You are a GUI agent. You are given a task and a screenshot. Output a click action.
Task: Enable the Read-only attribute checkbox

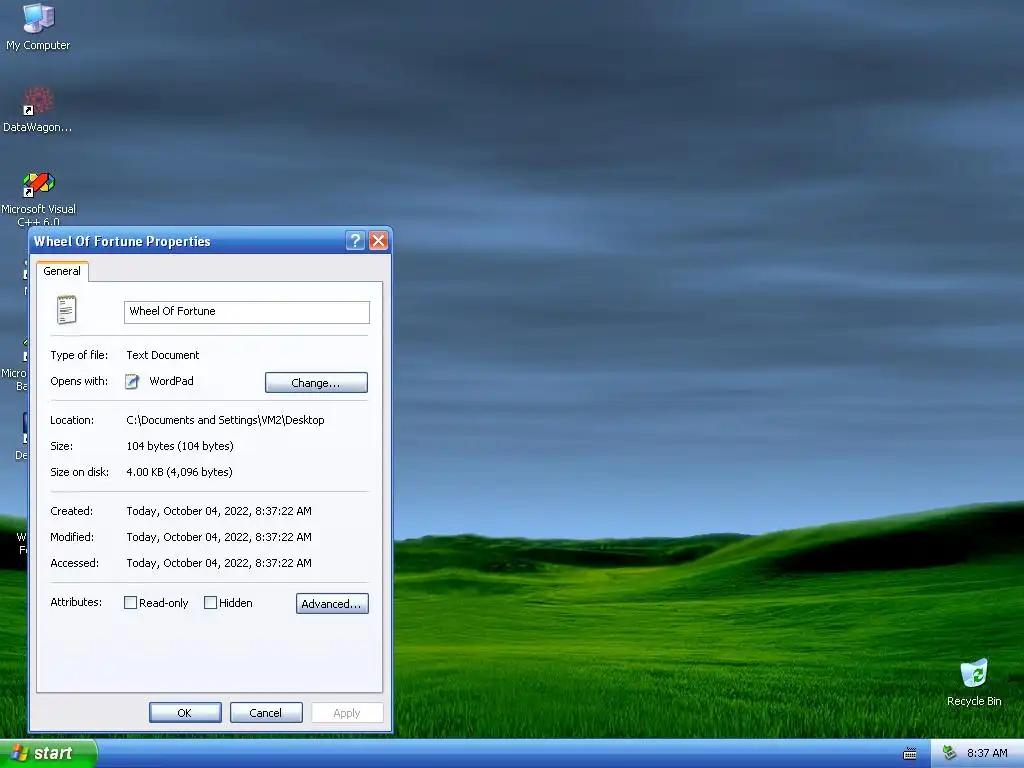[x=131, y=603]
